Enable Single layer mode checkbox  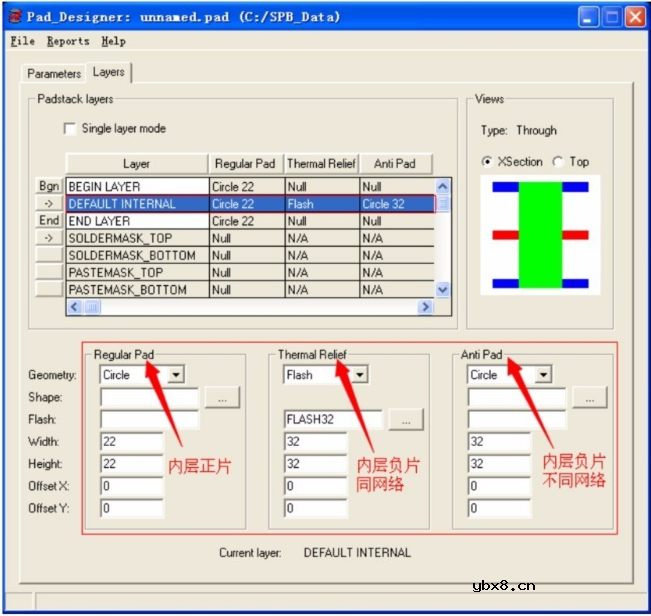(70, 129)
